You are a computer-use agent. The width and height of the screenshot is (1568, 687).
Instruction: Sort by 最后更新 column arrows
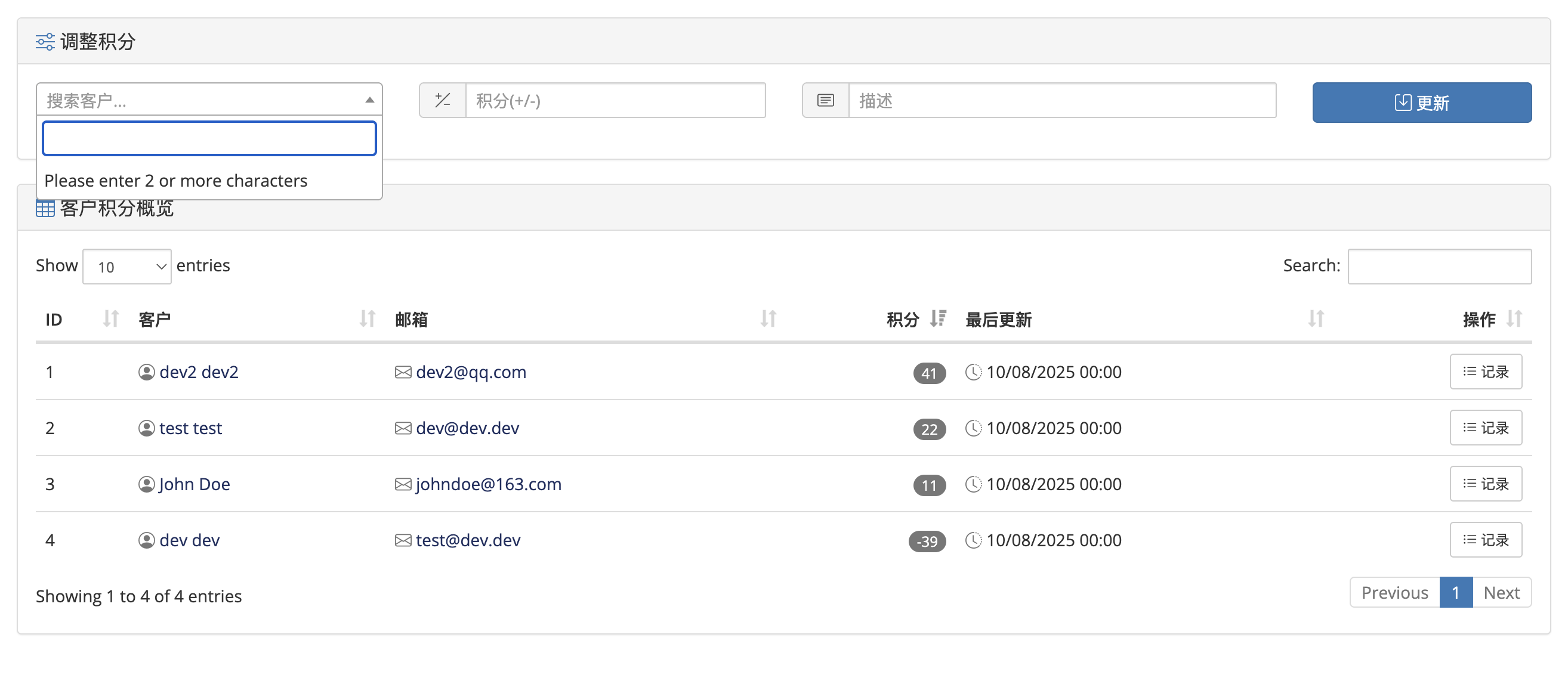[x=1316, y=319]
